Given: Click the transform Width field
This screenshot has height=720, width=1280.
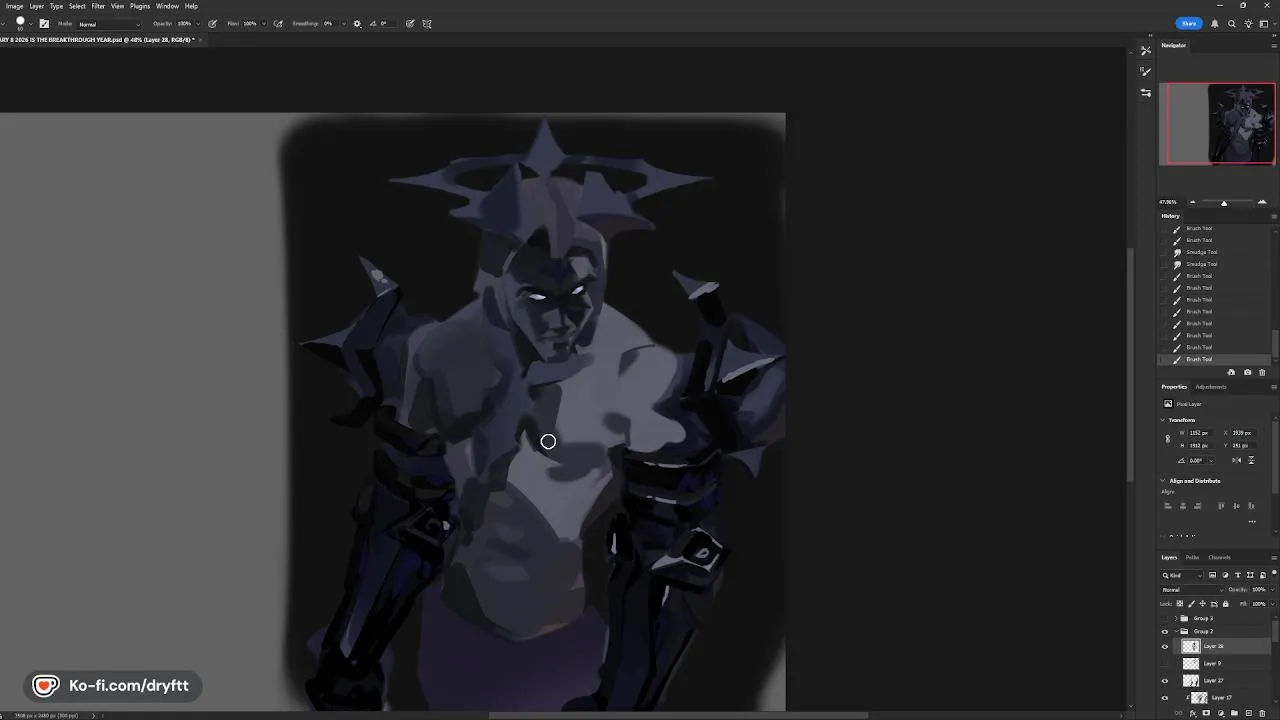Looking at the screenshot, I should [1200, 433].
